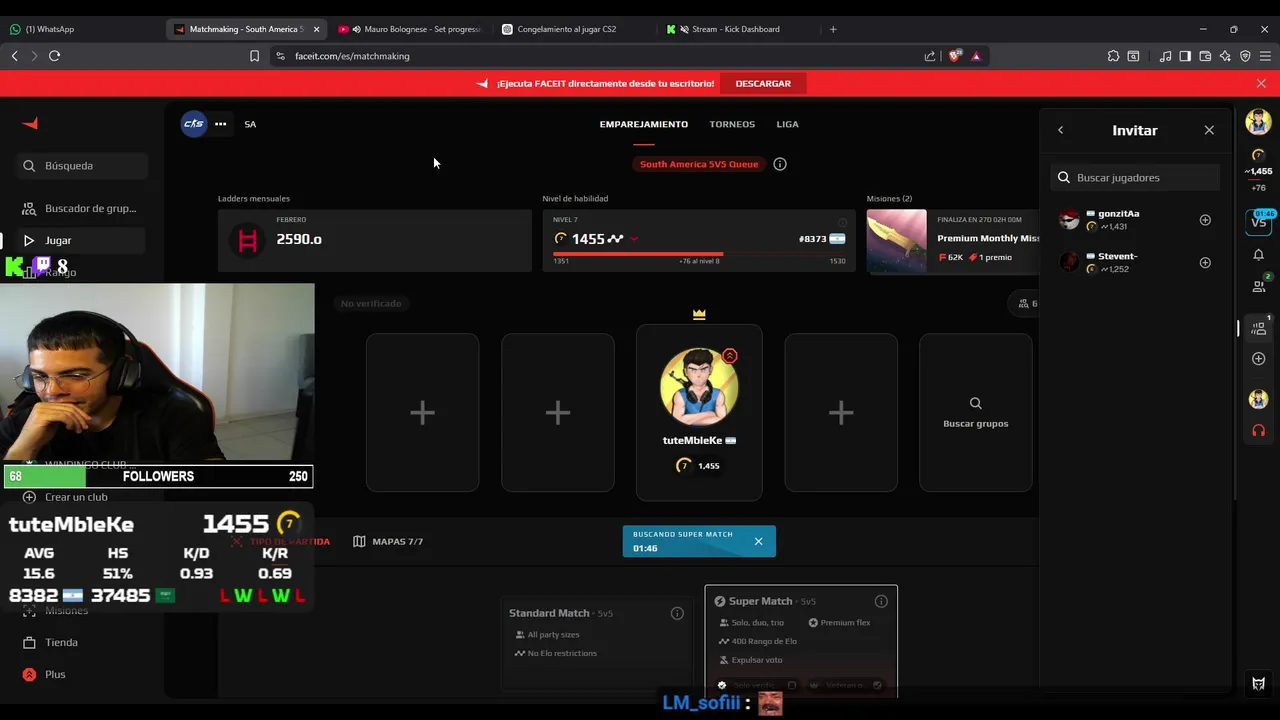Invite gonzitAa with the plus icon
1280x720 pixels.
1205,220
